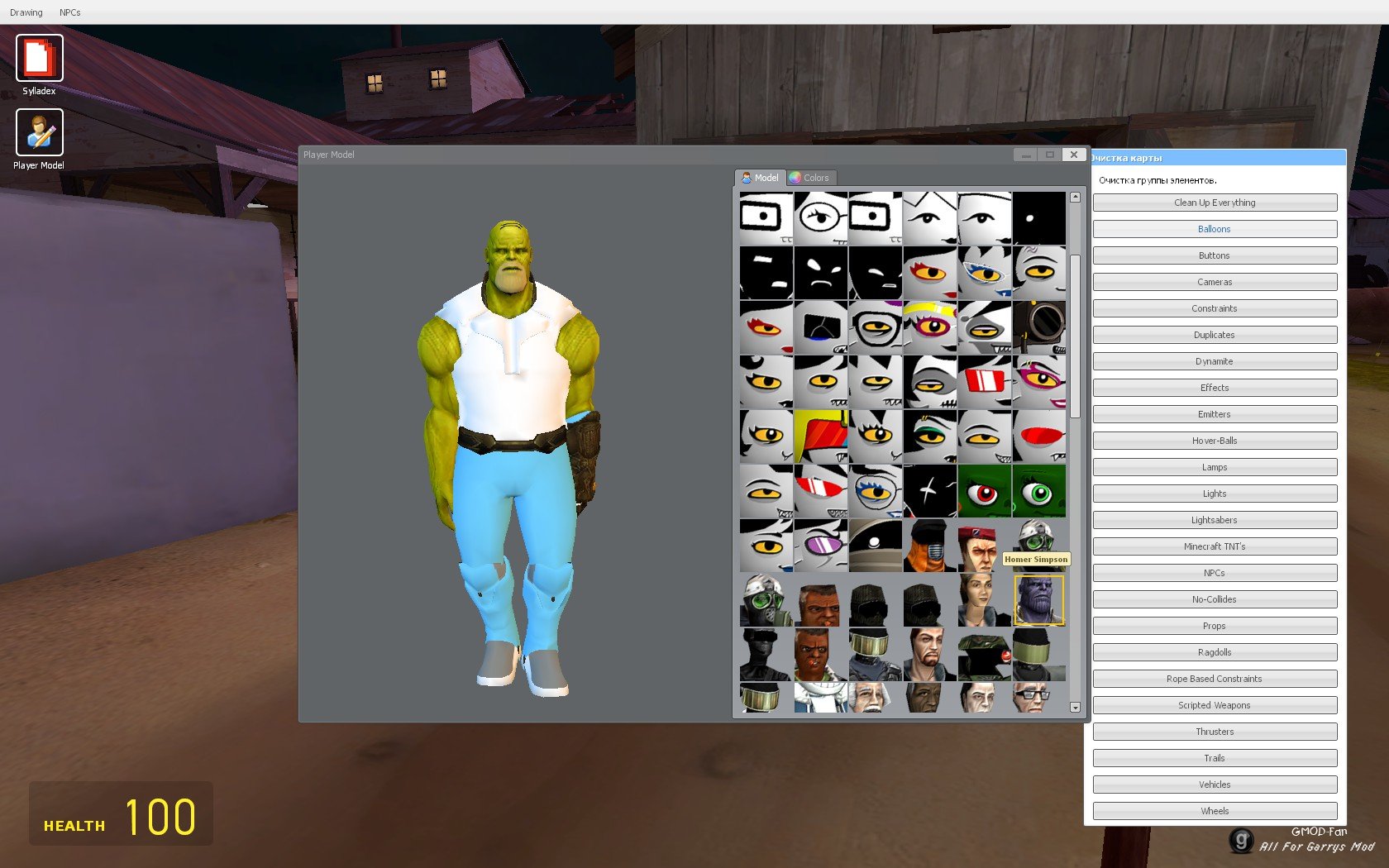This screenshot has width=1389, height=868.
Task: Select the yellow-haired face with purple eyelids
Action: (929, 327)
